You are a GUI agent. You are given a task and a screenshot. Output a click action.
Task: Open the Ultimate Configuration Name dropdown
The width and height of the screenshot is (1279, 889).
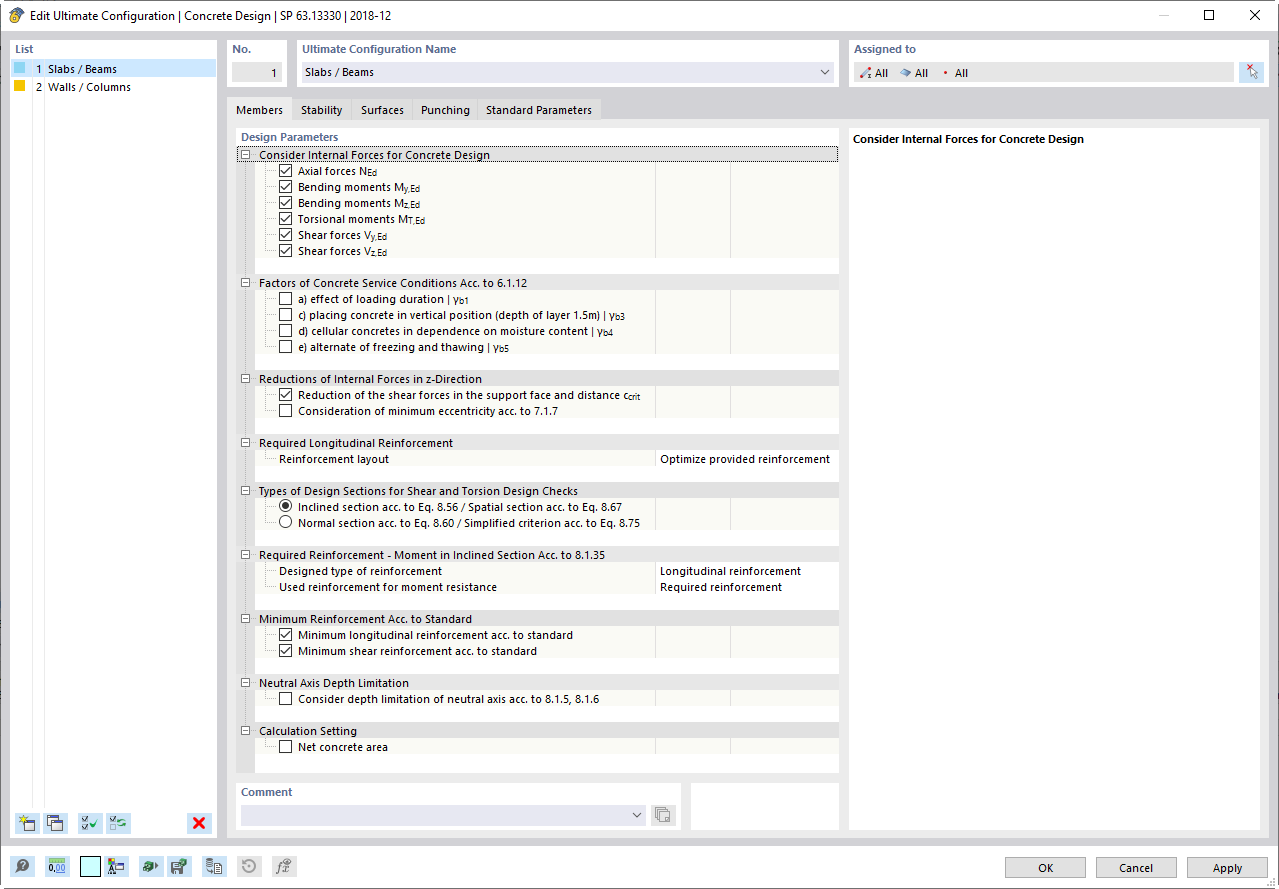[824, 72]
